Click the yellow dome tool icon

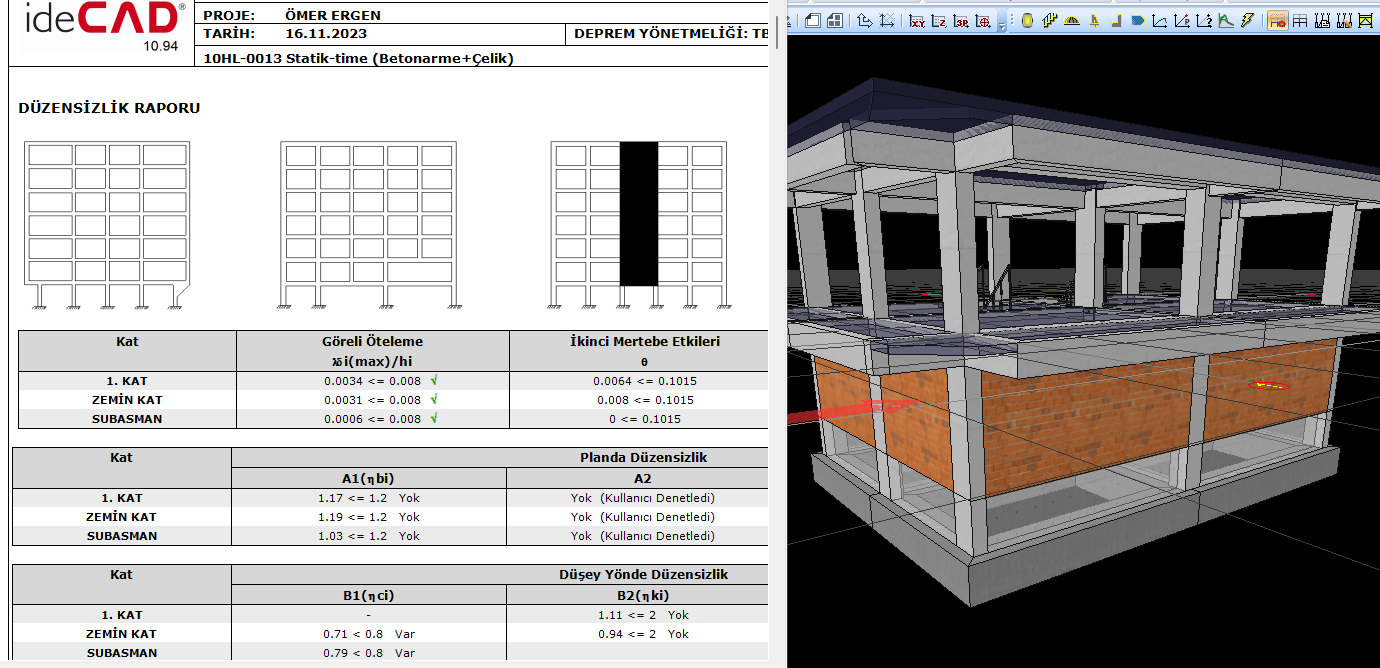1072,21
